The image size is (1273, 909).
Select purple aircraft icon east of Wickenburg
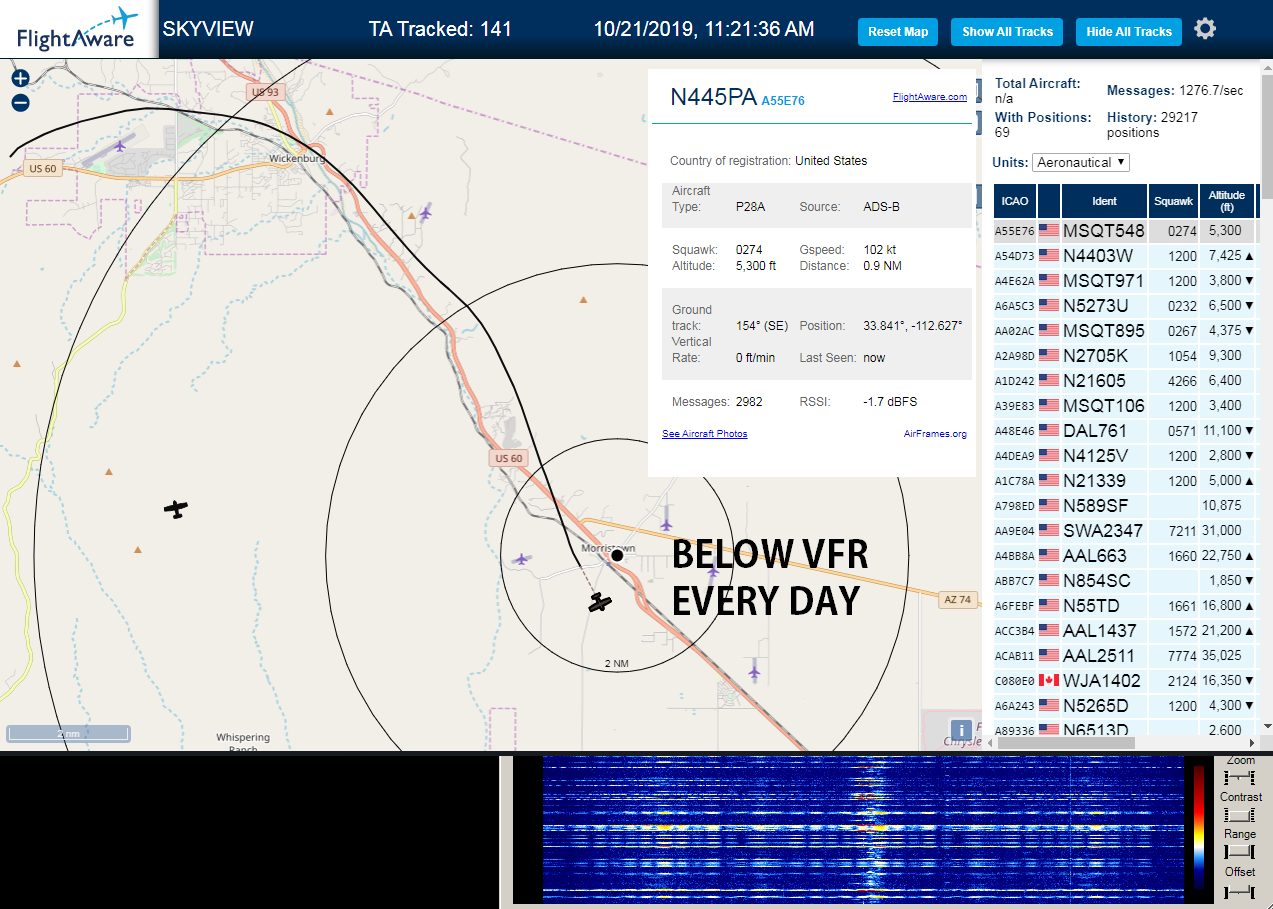426,211
